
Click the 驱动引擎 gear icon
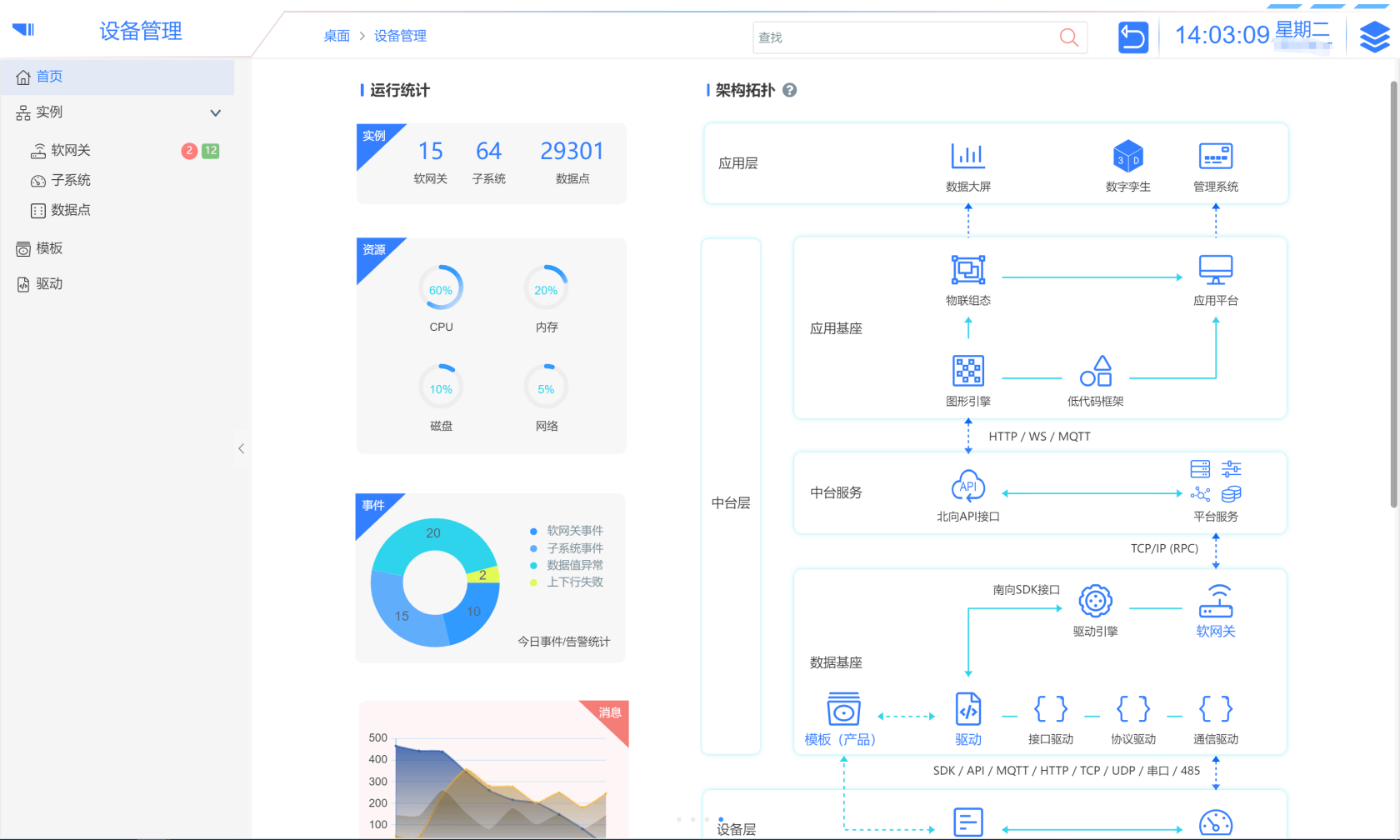click(x=1095, y=601)
